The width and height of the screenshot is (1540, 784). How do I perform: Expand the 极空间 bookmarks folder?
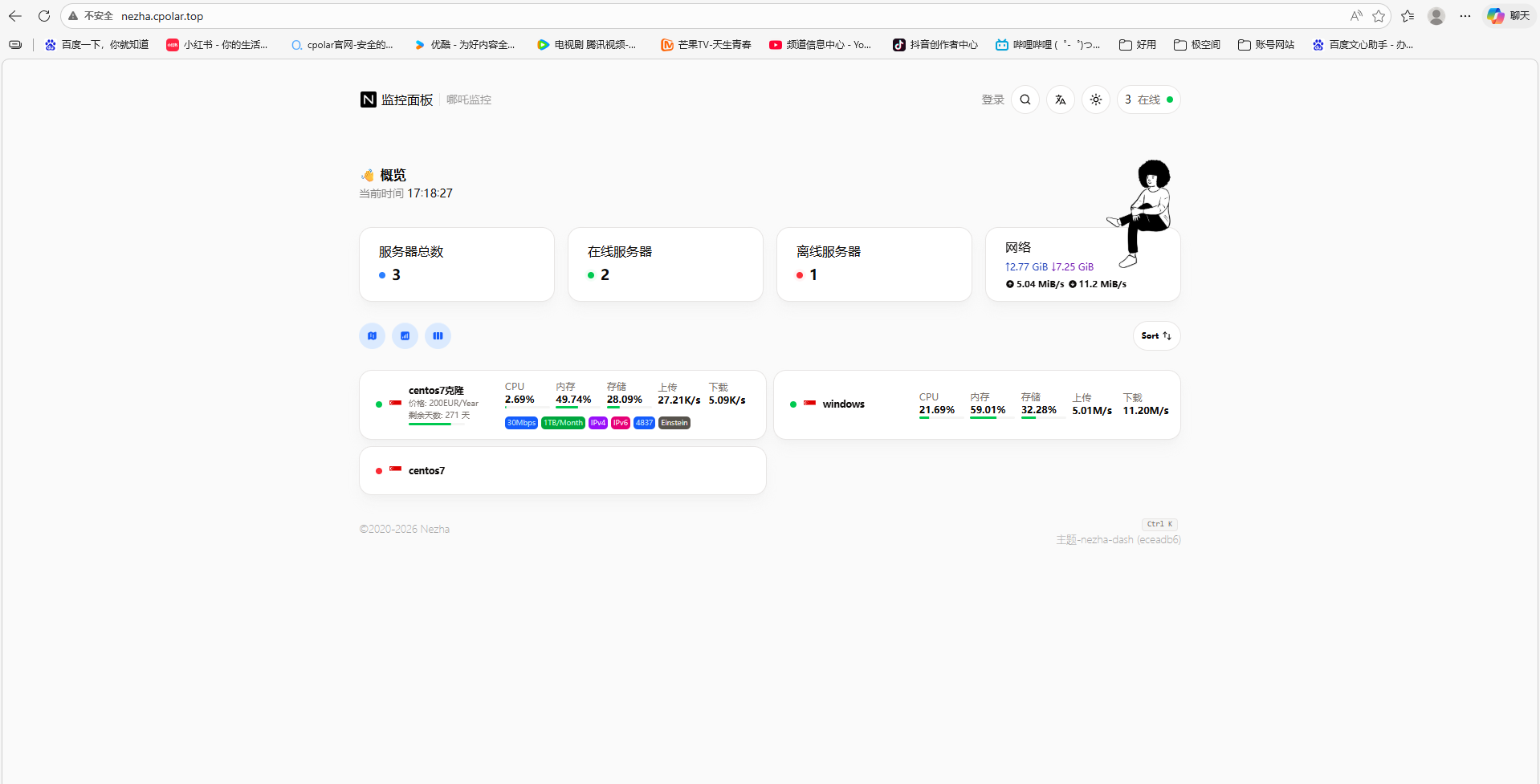(x=1196, y=45)
